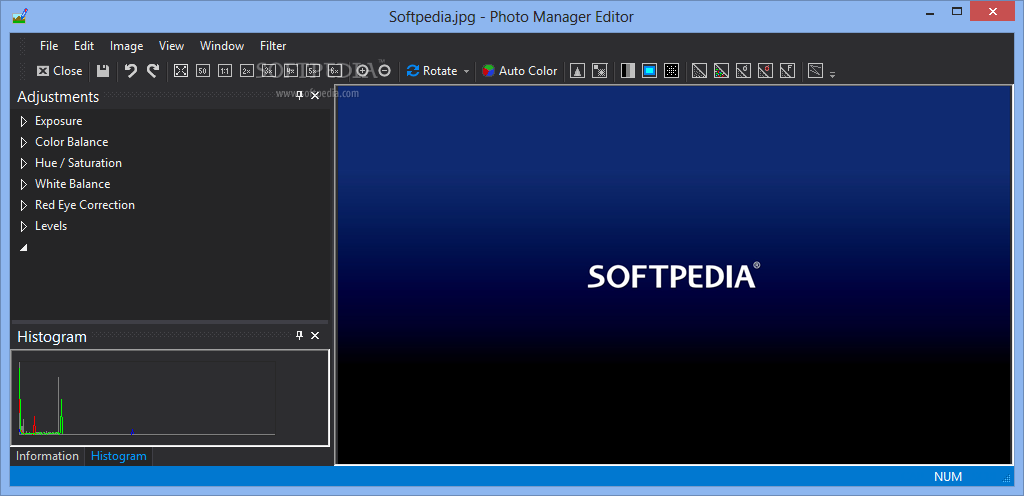Image resolution: width=1024 pixels, height=496 pixels.
Task: Select the Histogram tab
Action: (119, 456)
